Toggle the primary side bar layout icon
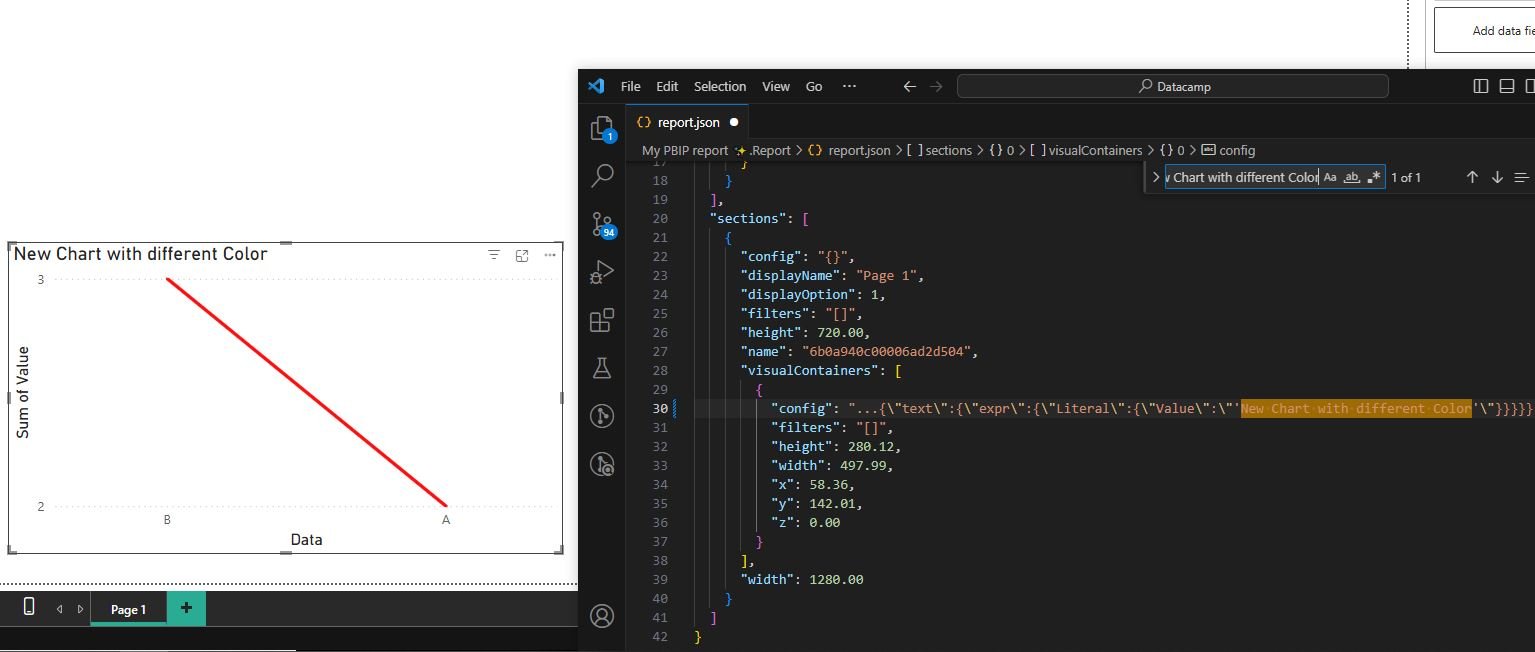Image resolution: width=1535 pixels, height=652 pixels. 1481,86
